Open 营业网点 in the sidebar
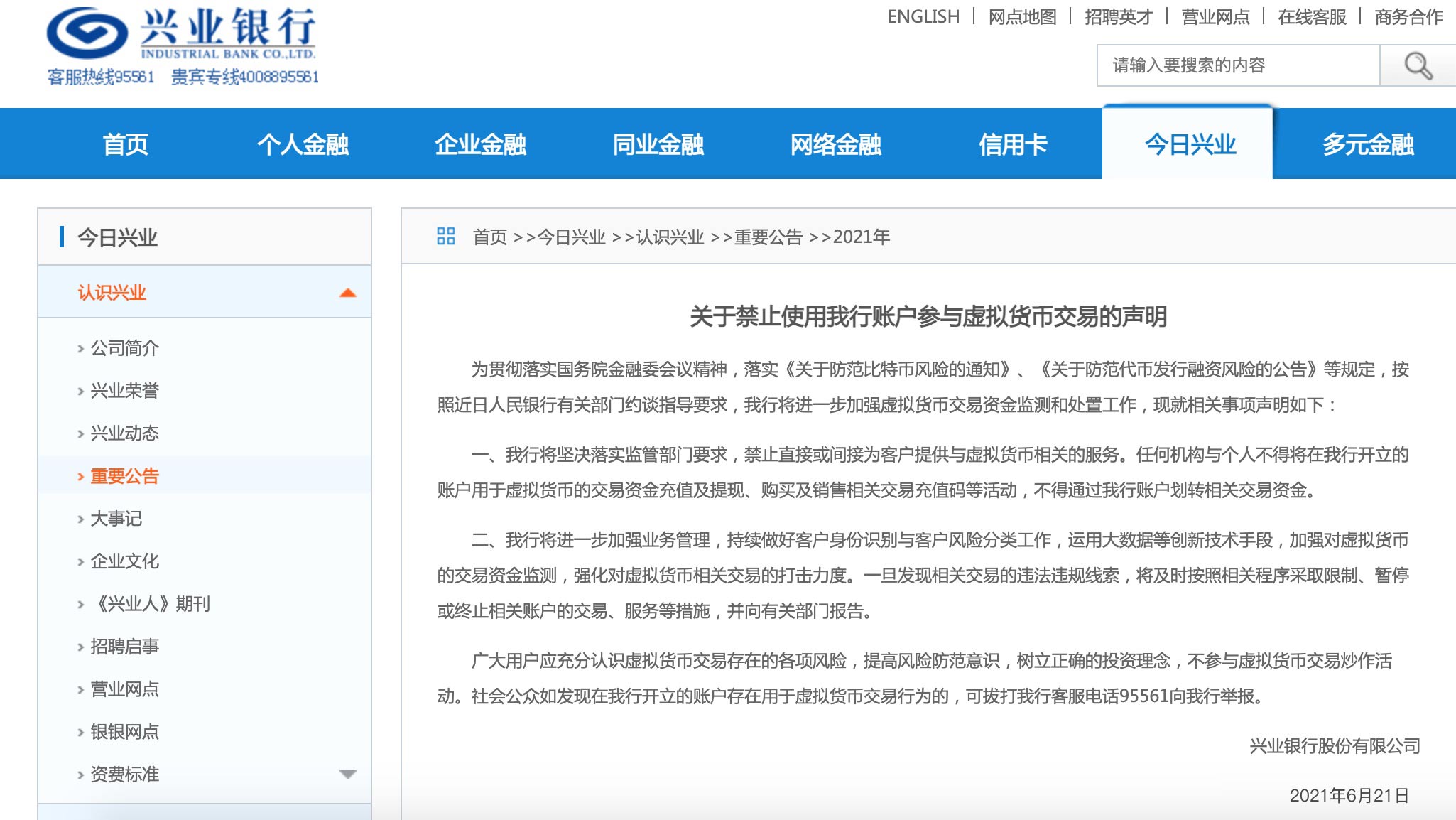This screenshot has width=1456, height=820. coord(124,689)
